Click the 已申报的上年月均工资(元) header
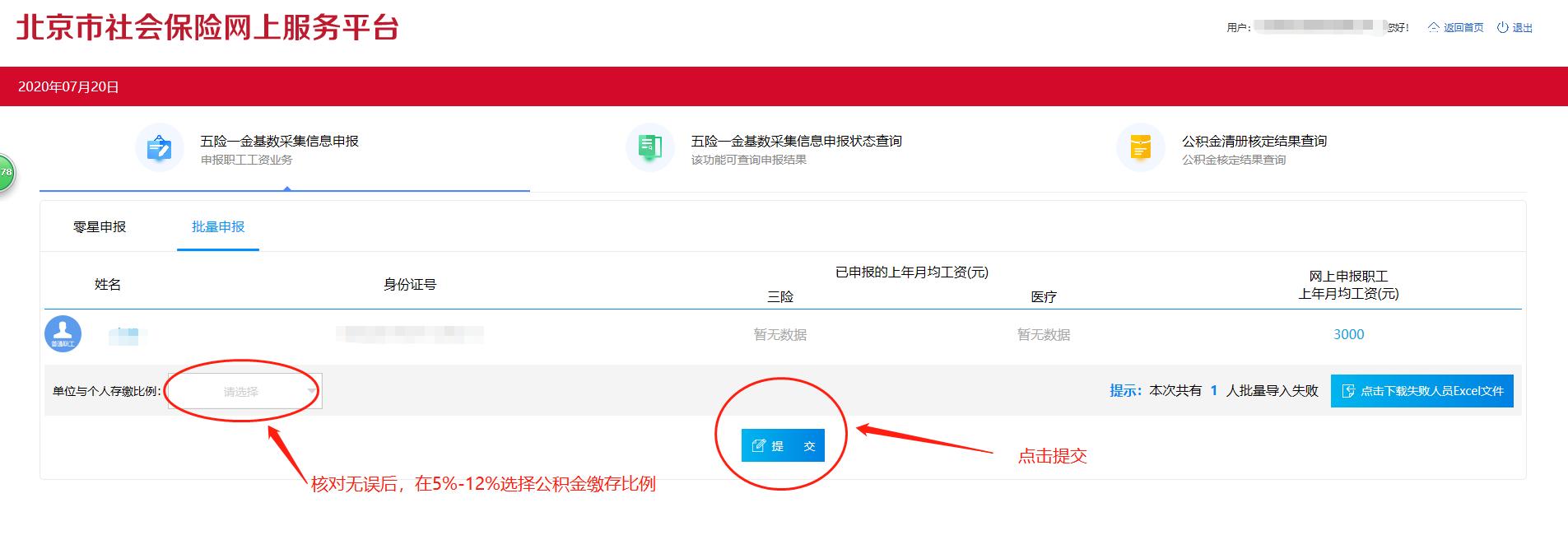1568x540 pixels. point(912,272)
